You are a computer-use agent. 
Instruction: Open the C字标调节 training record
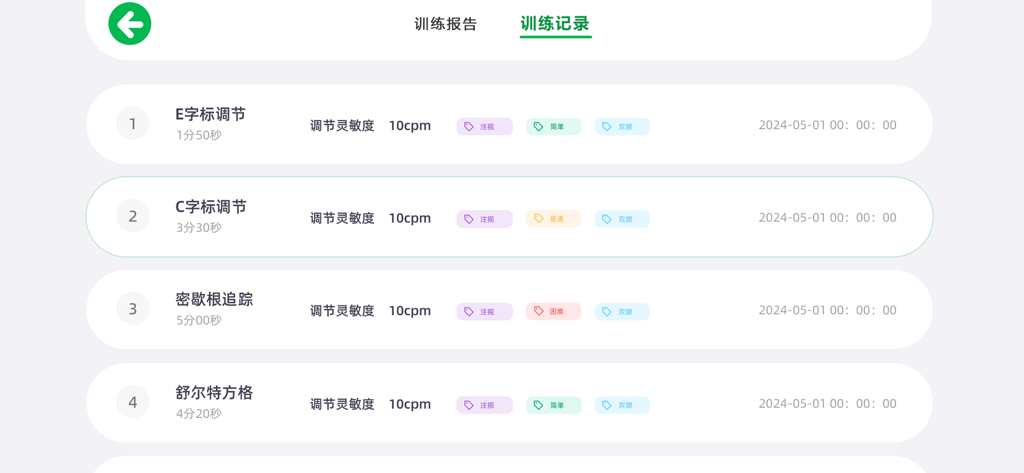click(x=211, y=207)
